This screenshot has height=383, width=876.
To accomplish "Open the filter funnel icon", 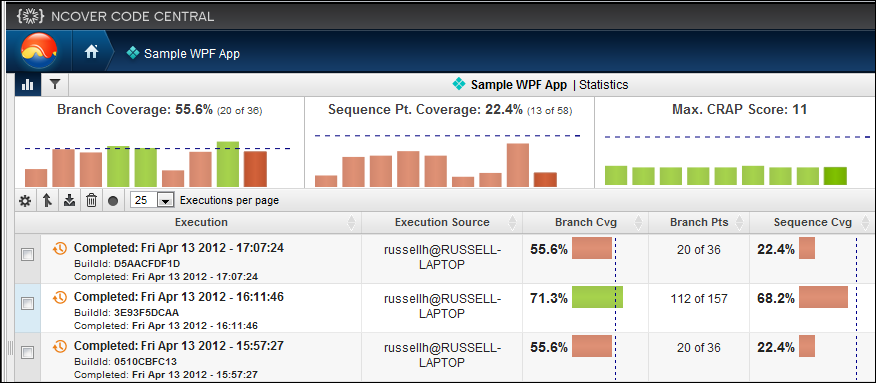I will 54,84.
